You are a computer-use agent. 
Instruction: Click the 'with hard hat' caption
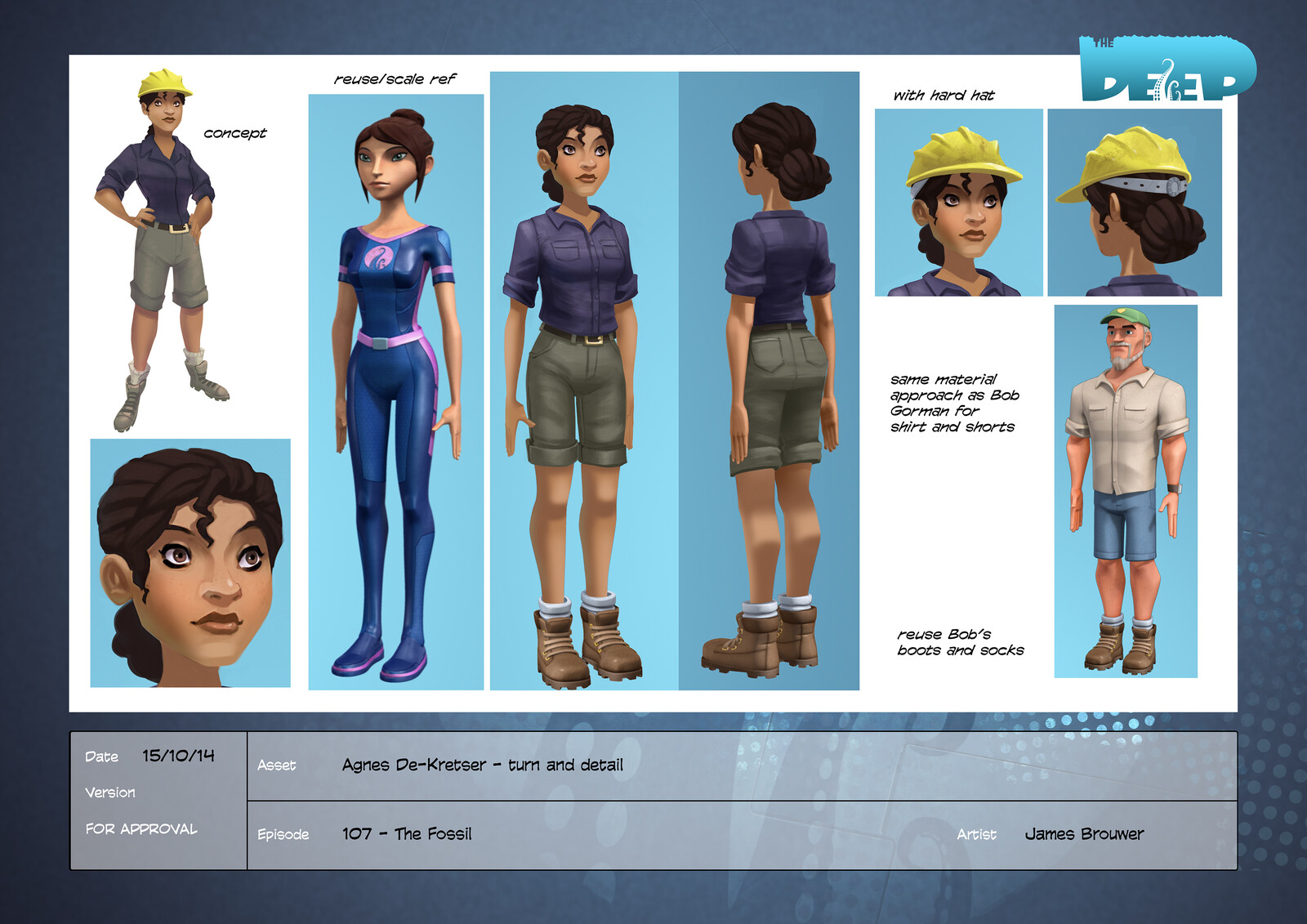click(x=944, y=96)
